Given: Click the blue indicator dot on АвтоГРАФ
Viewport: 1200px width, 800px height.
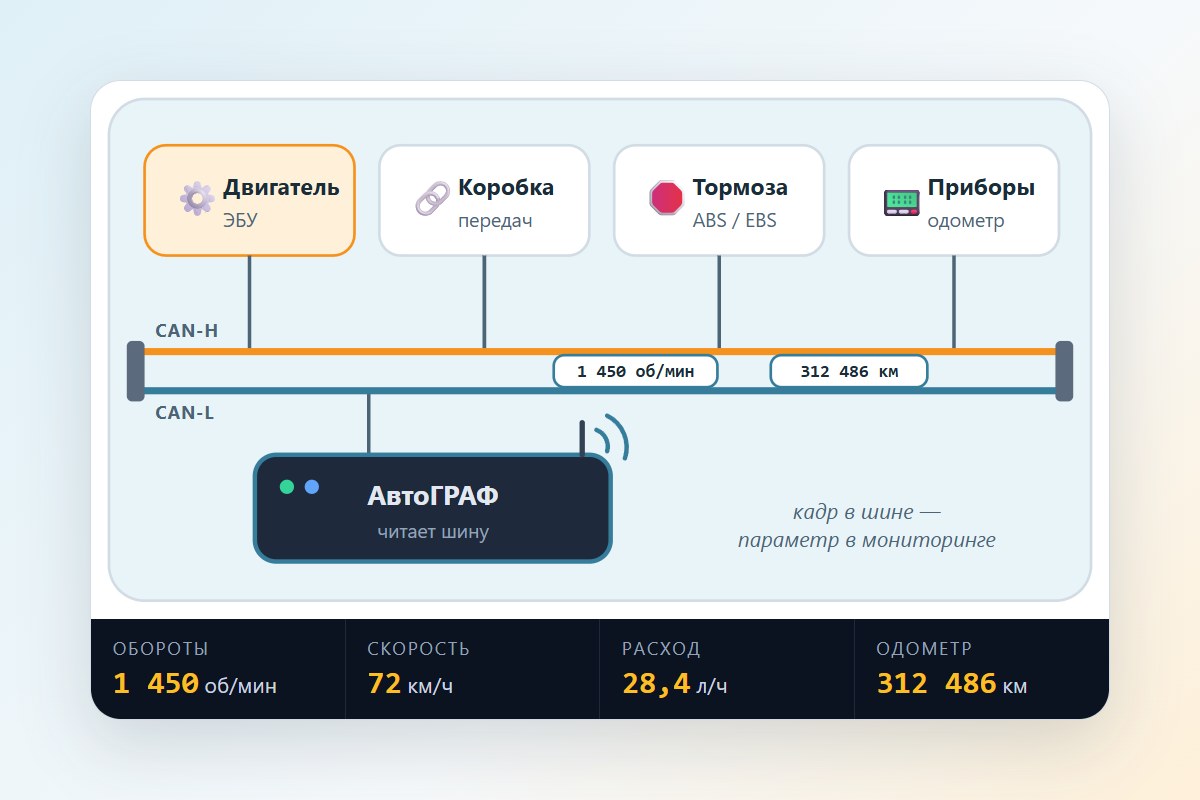Looking at the screenshot, I should pos(312,487).
